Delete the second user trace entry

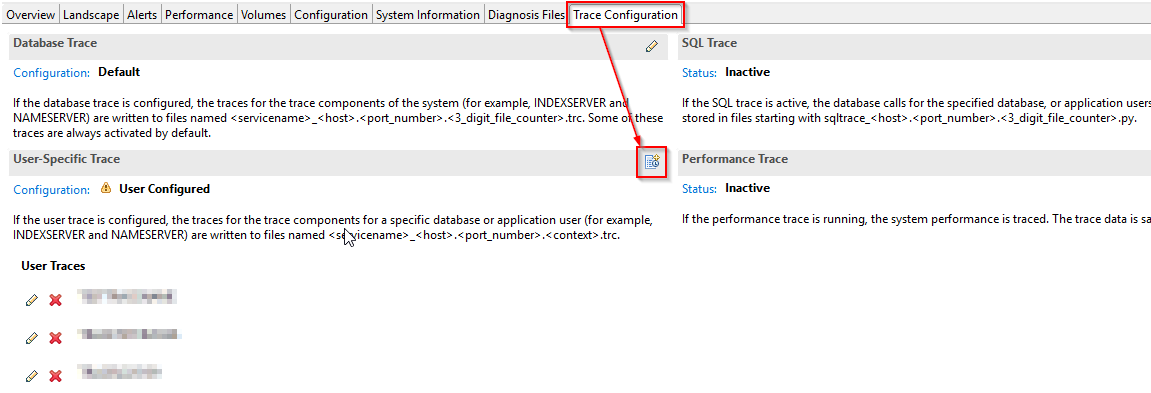click(x=55, y=338)
